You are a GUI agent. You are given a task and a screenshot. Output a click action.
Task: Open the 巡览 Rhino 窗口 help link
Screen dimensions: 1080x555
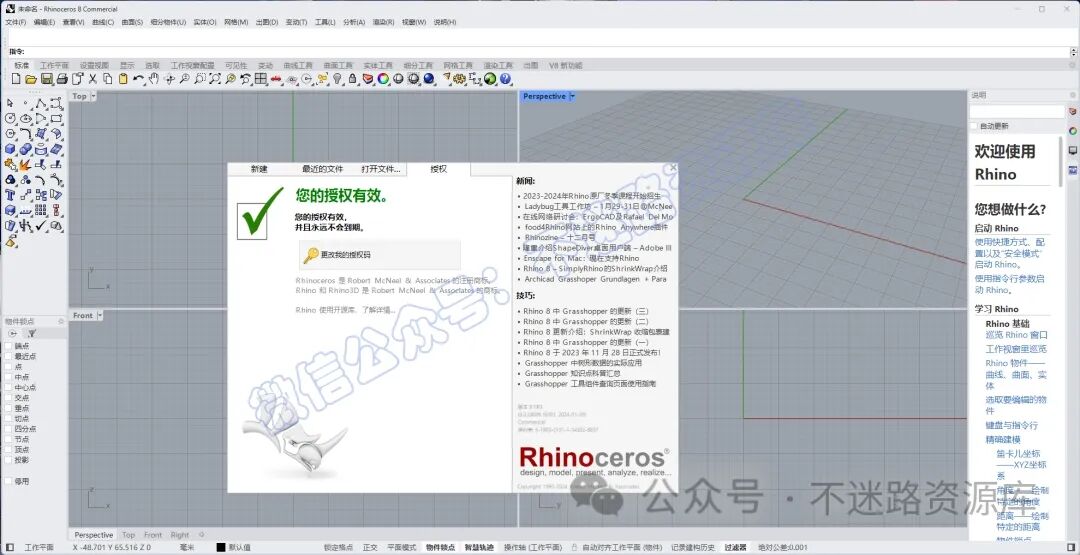click(x=1016, y=335)
